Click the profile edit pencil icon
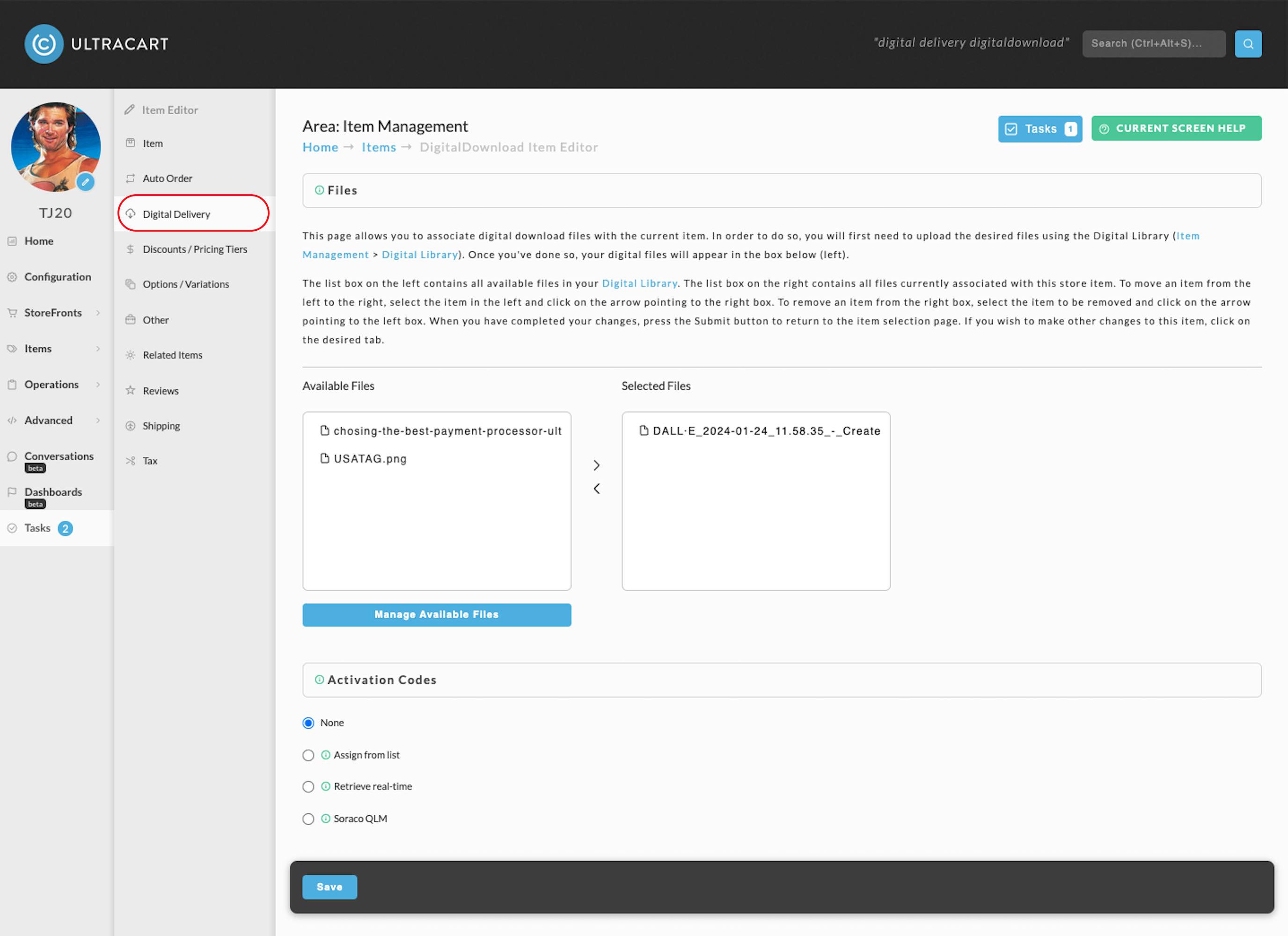This screenshot has width=1288, height=936. click(x=86, y=183)
